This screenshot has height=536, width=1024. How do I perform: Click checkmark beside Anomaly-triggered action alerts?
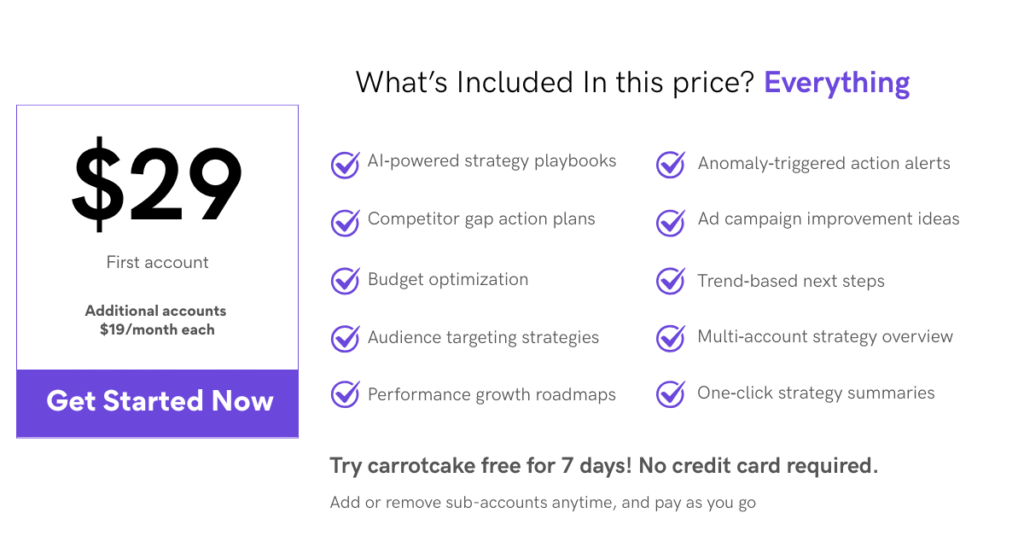[x=670, y=165]
